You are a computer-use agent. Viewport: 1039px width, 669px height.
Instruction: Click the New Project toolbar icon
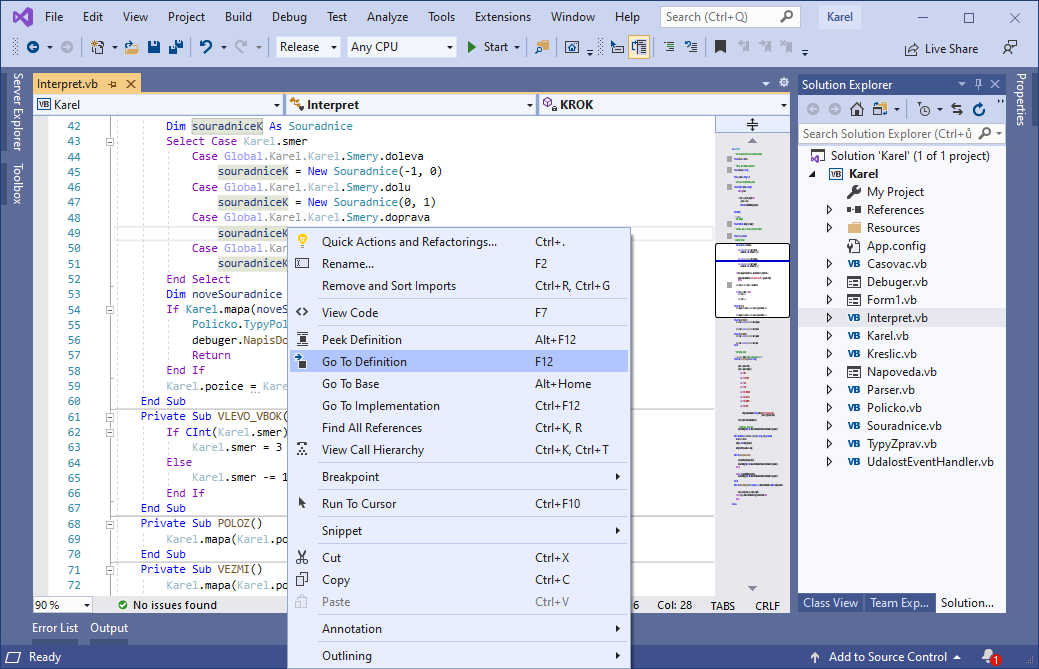click(97, 47)
